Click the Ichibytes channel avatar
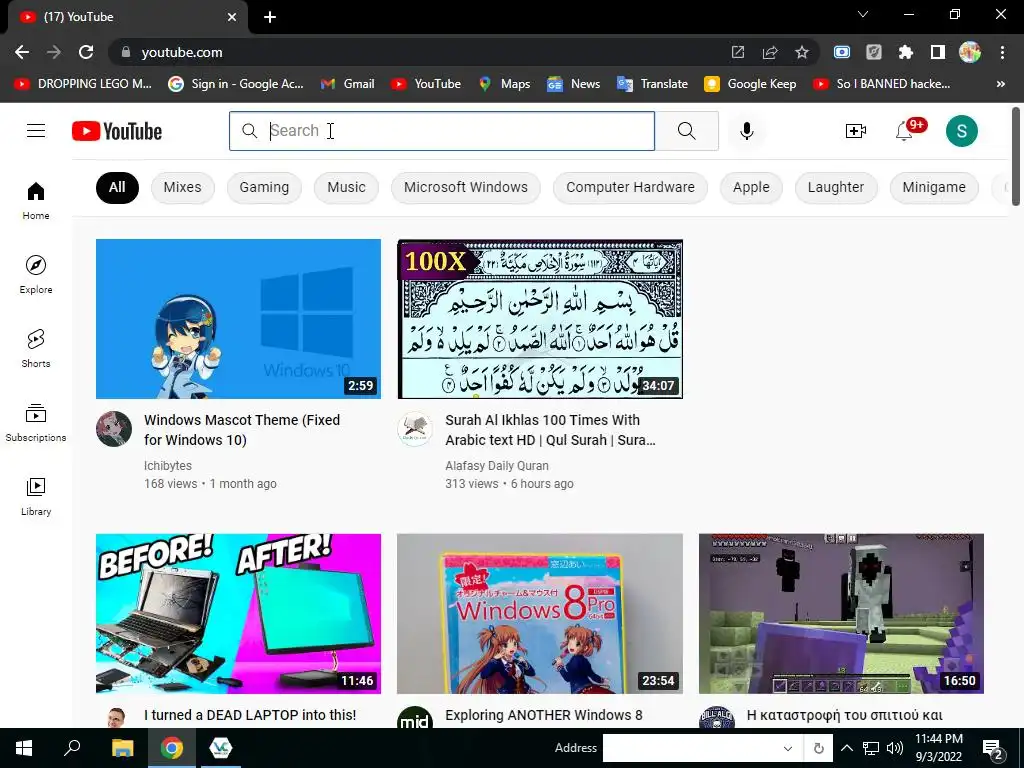The height and width of the screenshot is (768, 1024). 114,428
